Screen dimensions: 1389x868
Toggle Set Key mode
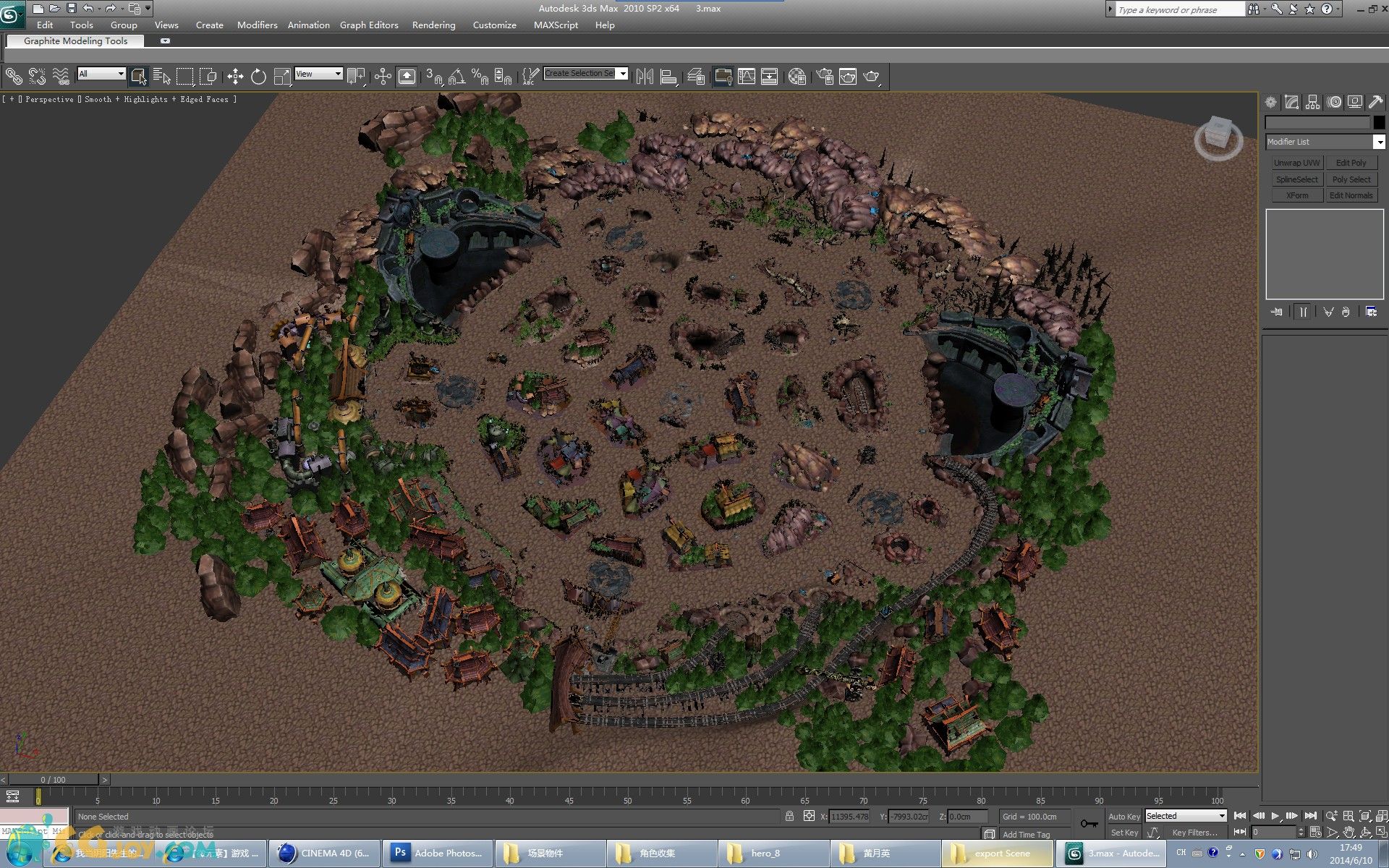tap(1123, 833)
